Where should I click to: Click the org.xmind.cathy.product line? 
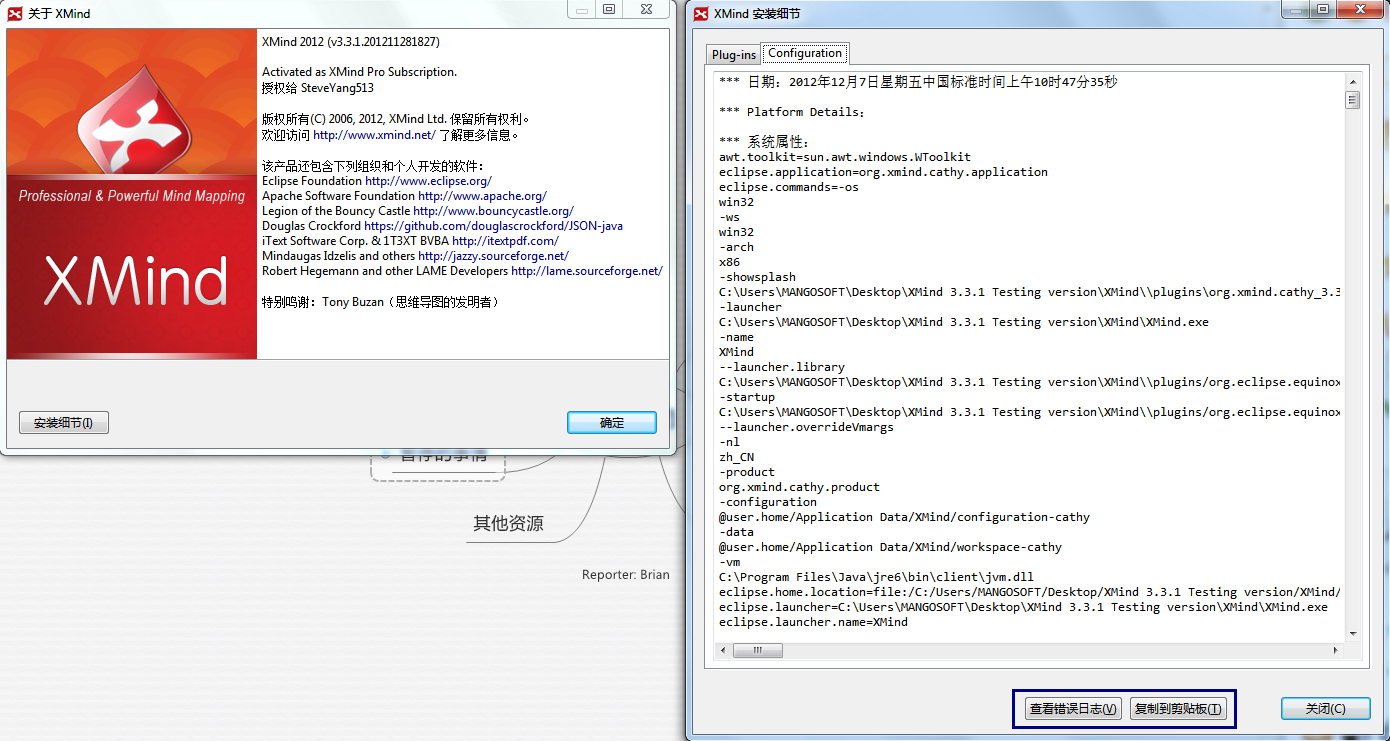[x=799, y=487]
